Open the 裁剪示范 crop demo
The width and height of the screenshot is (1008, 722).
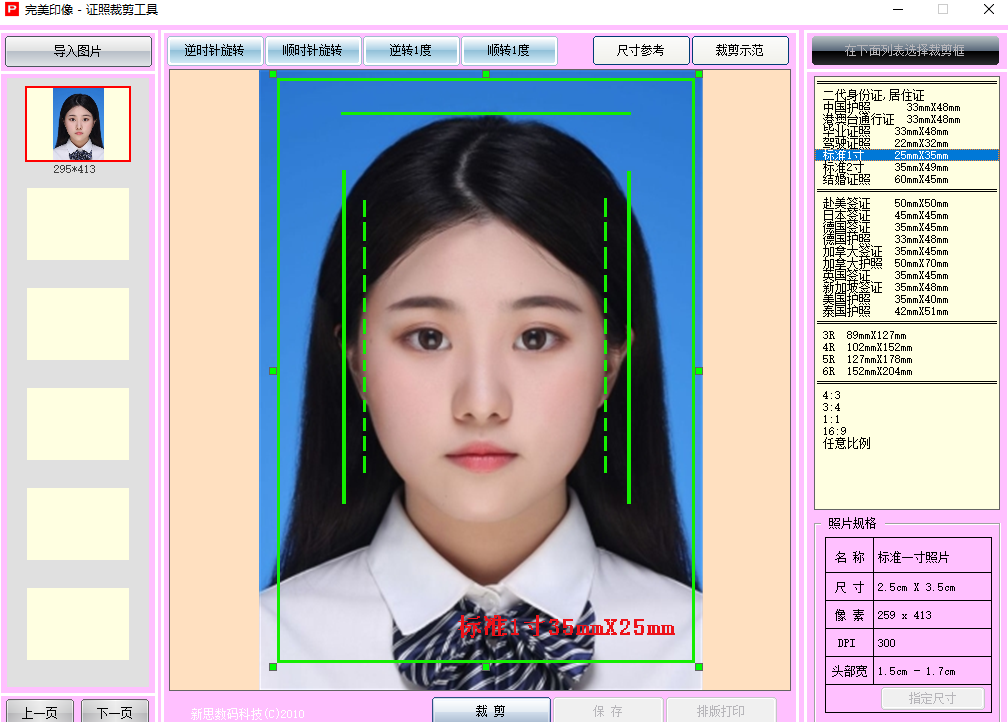pos(739,51)
